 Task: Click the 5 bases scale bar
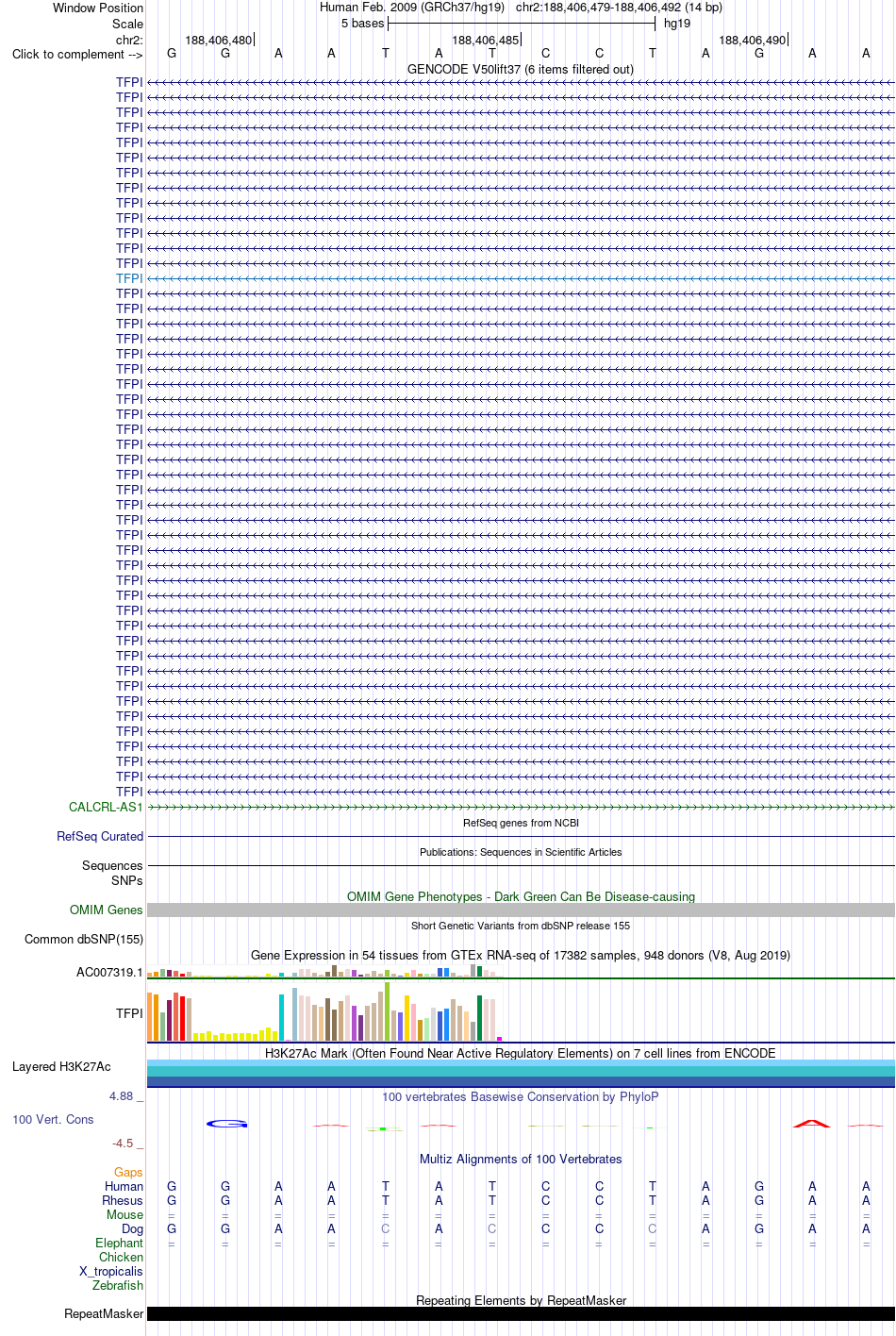(x=521, y=23)
